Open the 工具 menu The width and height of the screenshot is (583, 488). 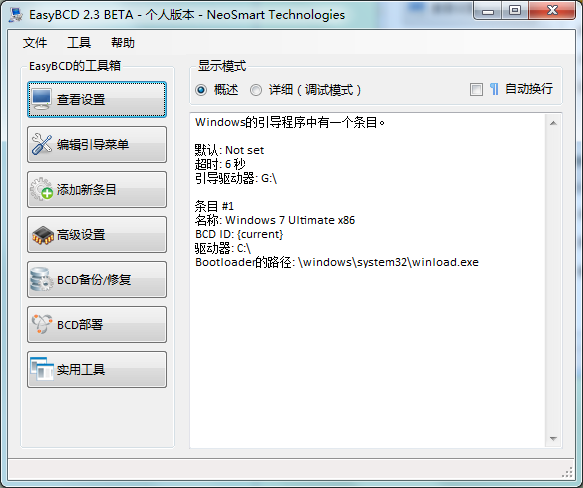pos(79,43)
